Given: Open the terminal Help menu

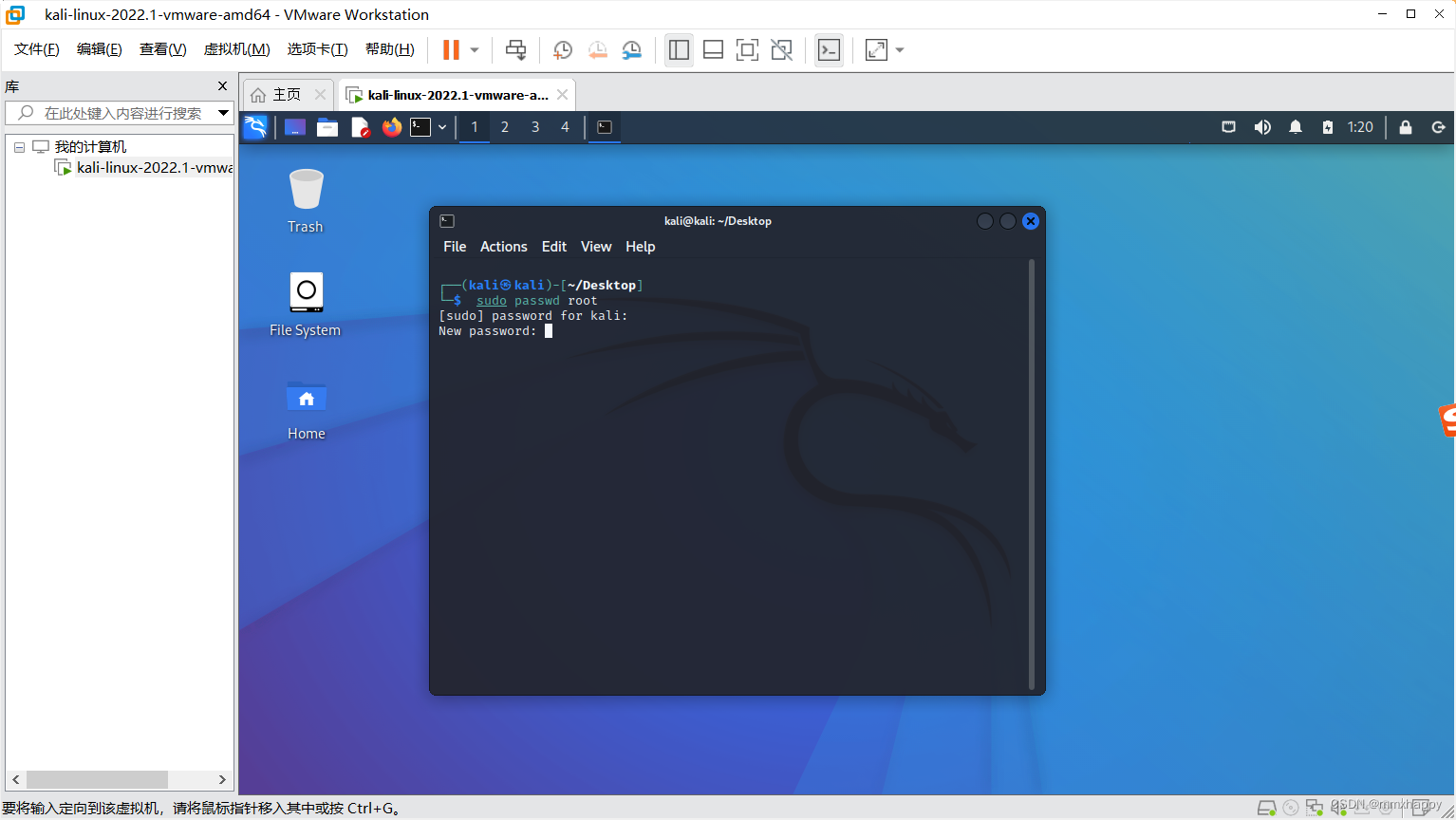Looking at the screenshot, I should click(641, 247).
